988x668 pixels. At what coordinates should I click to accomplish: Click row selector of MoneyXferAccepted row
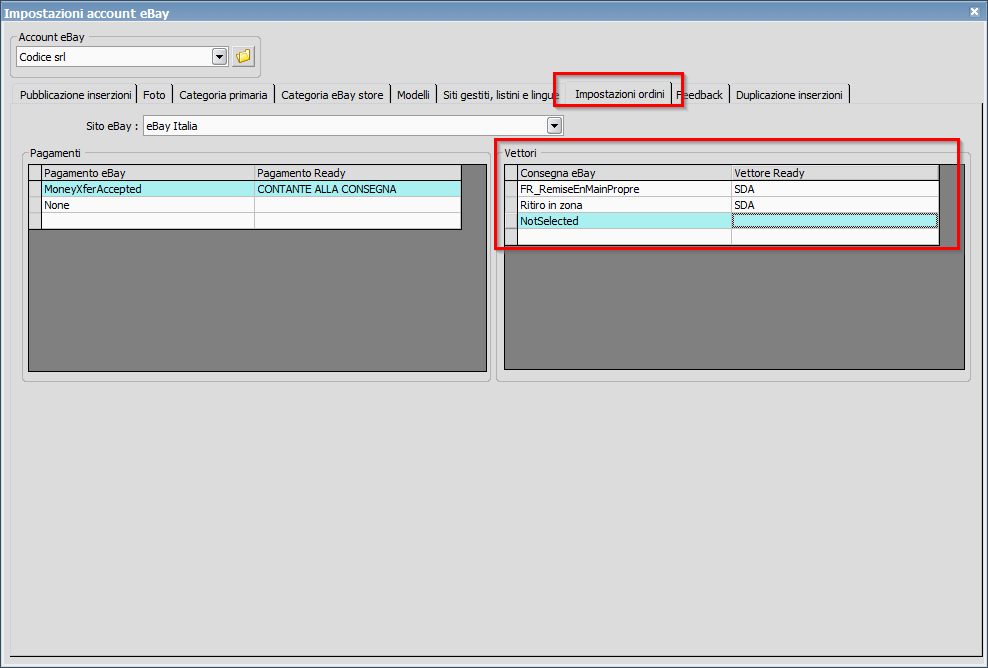(35, 189)
